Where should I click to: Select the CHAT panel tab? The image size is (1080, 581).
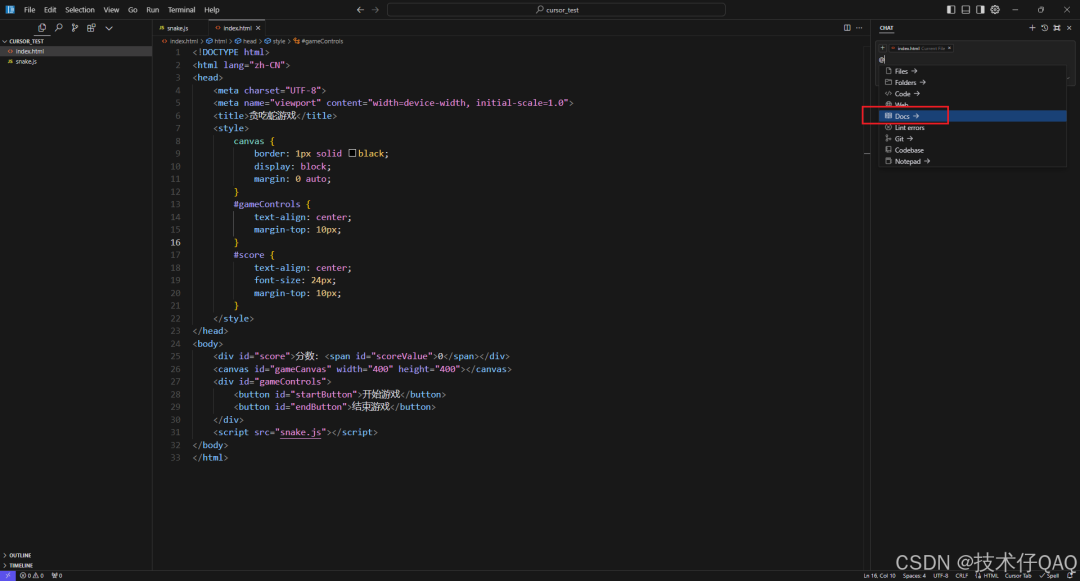click(x=886, y=28)
